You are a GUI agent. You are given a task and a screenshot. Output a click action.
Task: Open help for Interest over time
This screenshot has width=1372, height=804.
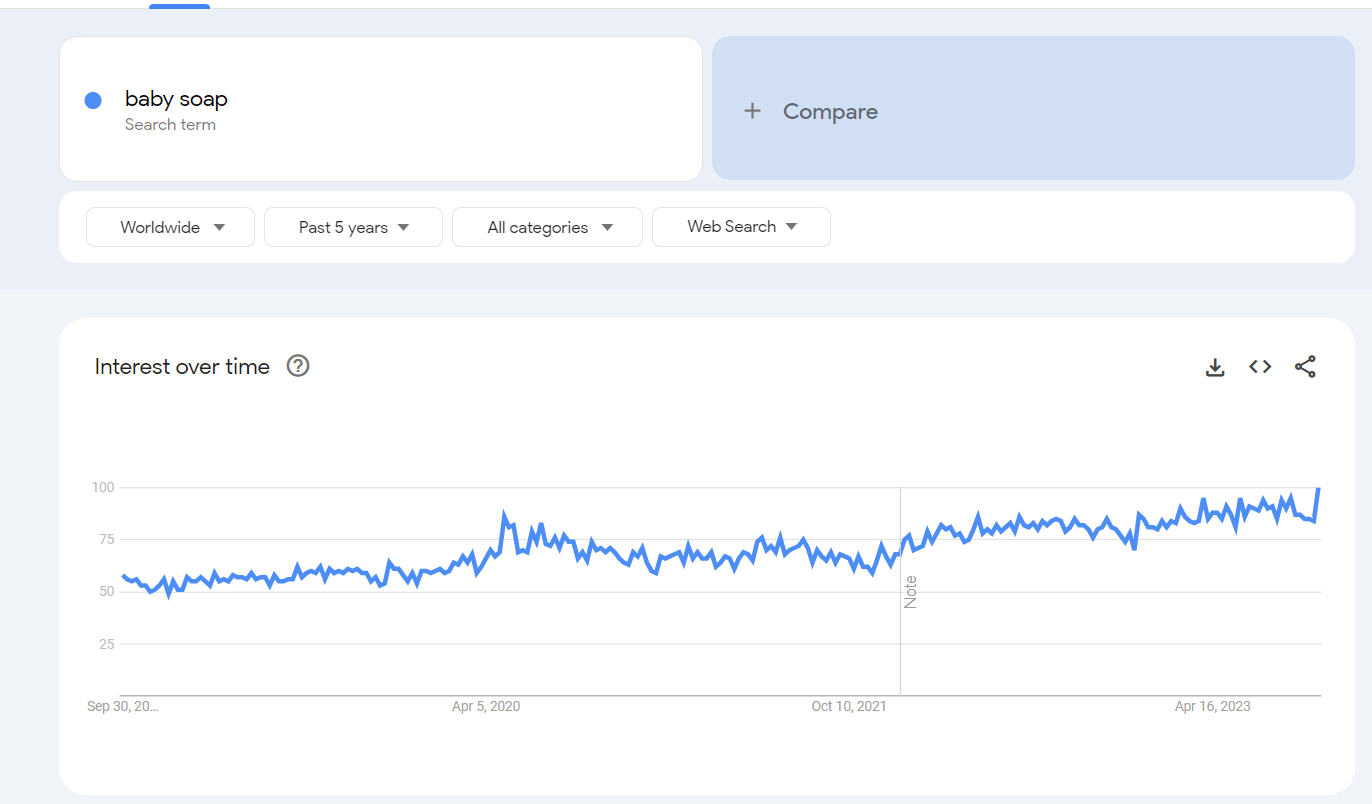pyautogui.click(x=298, y=366)
